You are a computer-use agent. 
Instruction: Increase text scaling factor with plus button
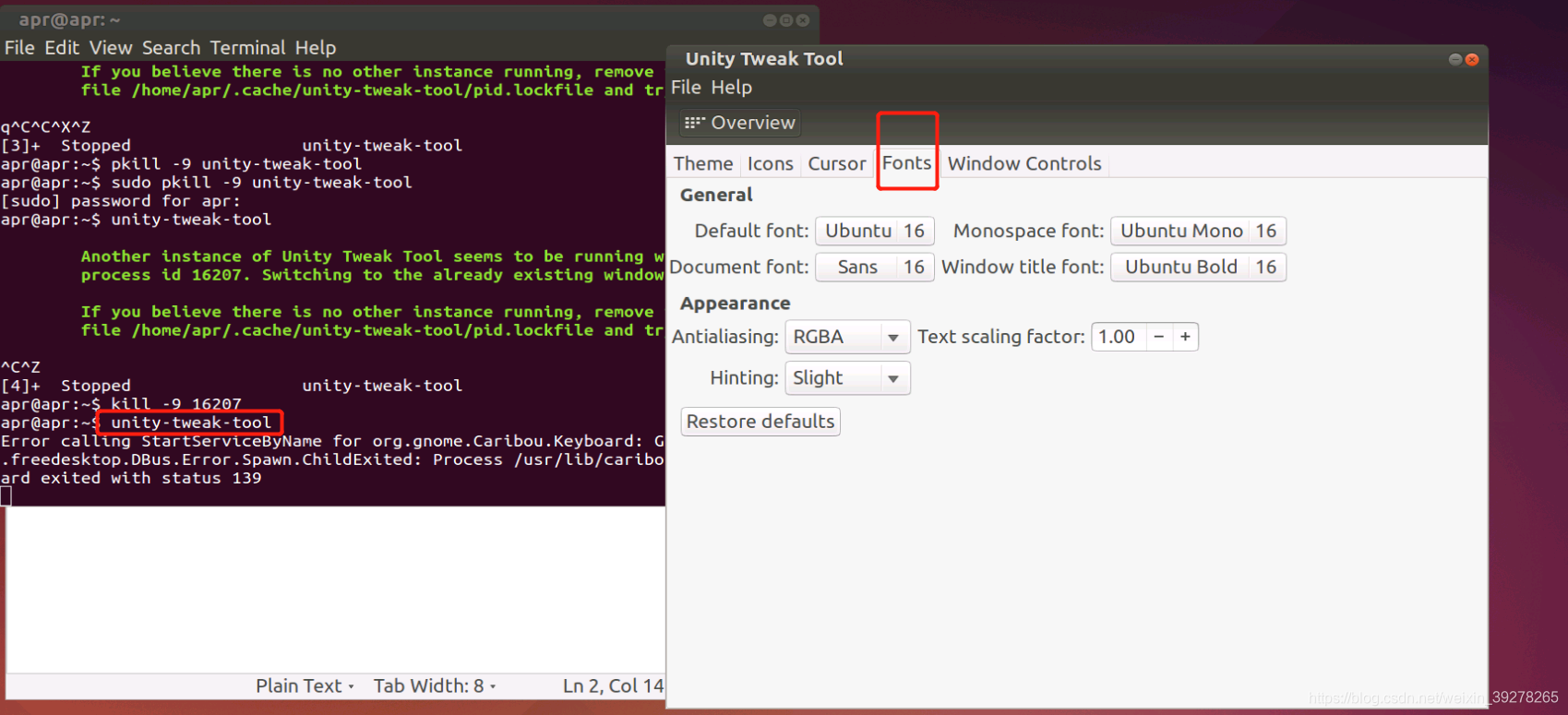(1185, 337)
